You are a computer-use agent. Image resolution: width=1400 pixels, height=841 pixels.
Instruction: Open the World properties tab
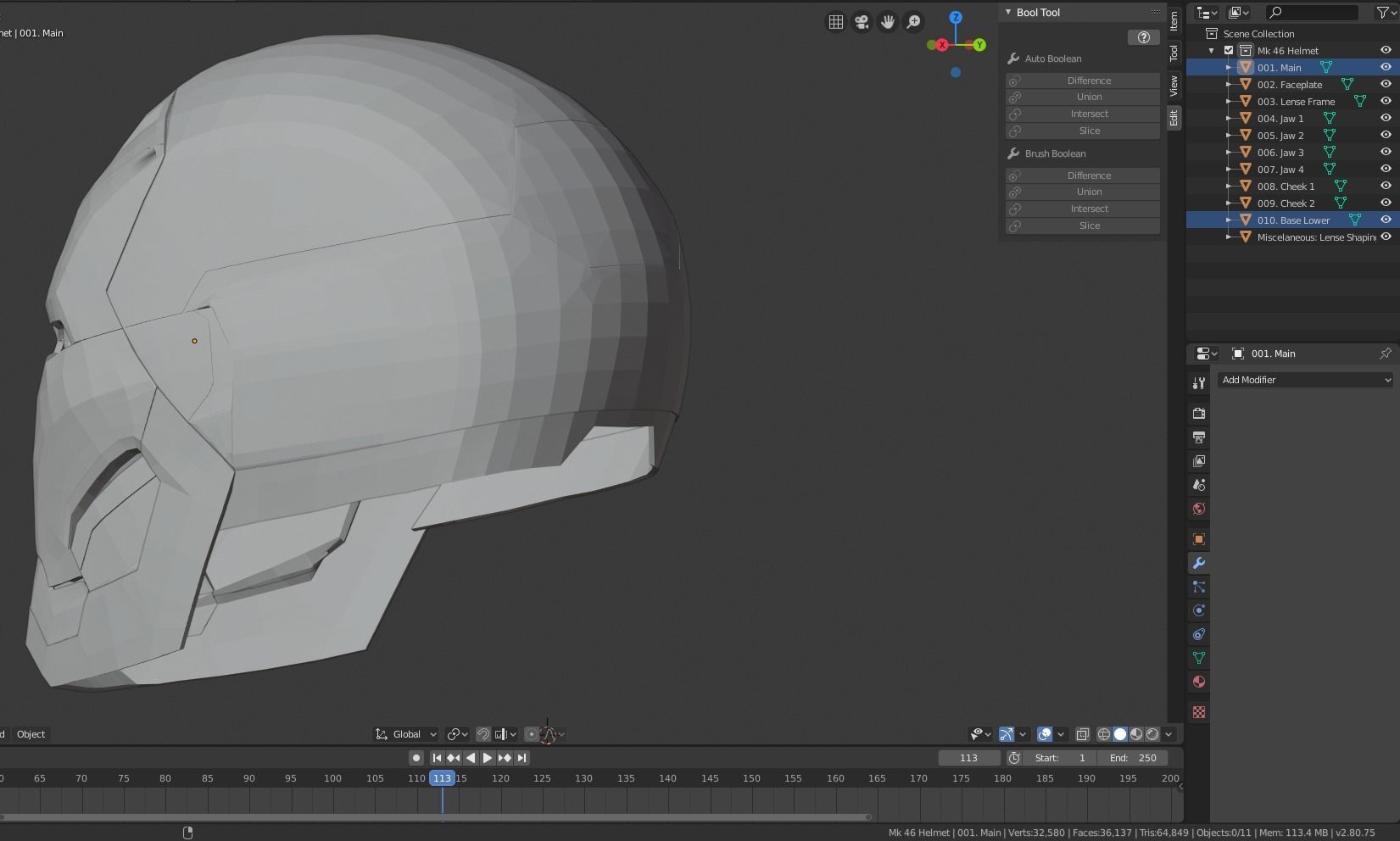click(1199, 509)
